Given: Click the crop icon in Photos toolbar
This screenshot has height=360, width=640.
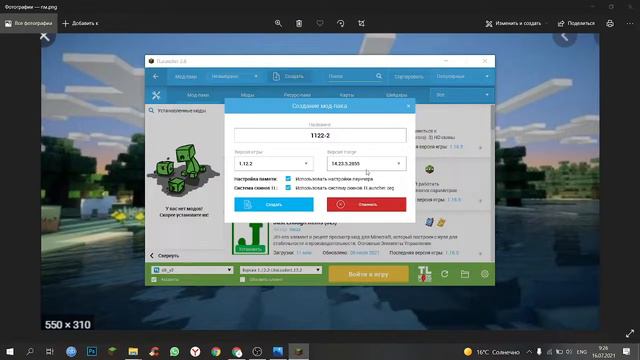Looking at the screenshot, I should coord(362,23).
